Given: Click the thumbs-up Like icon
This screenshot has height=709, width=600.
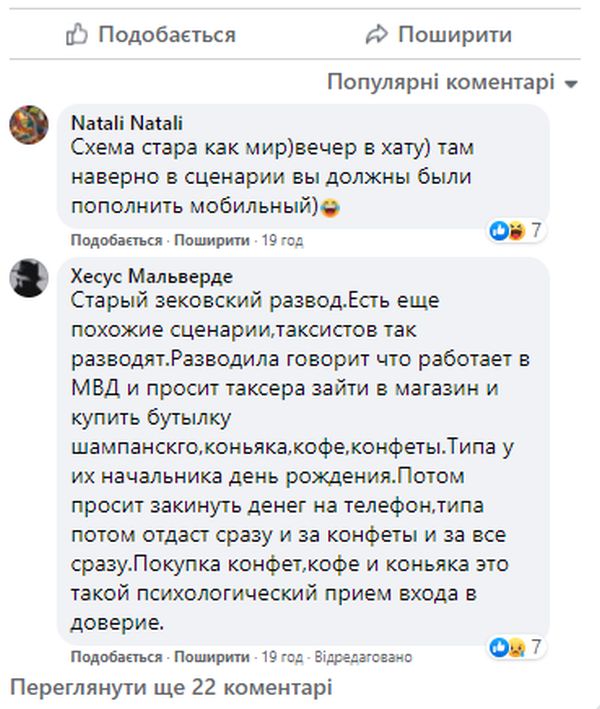Looking at the screenshot, I should click(x=77, y=35).
